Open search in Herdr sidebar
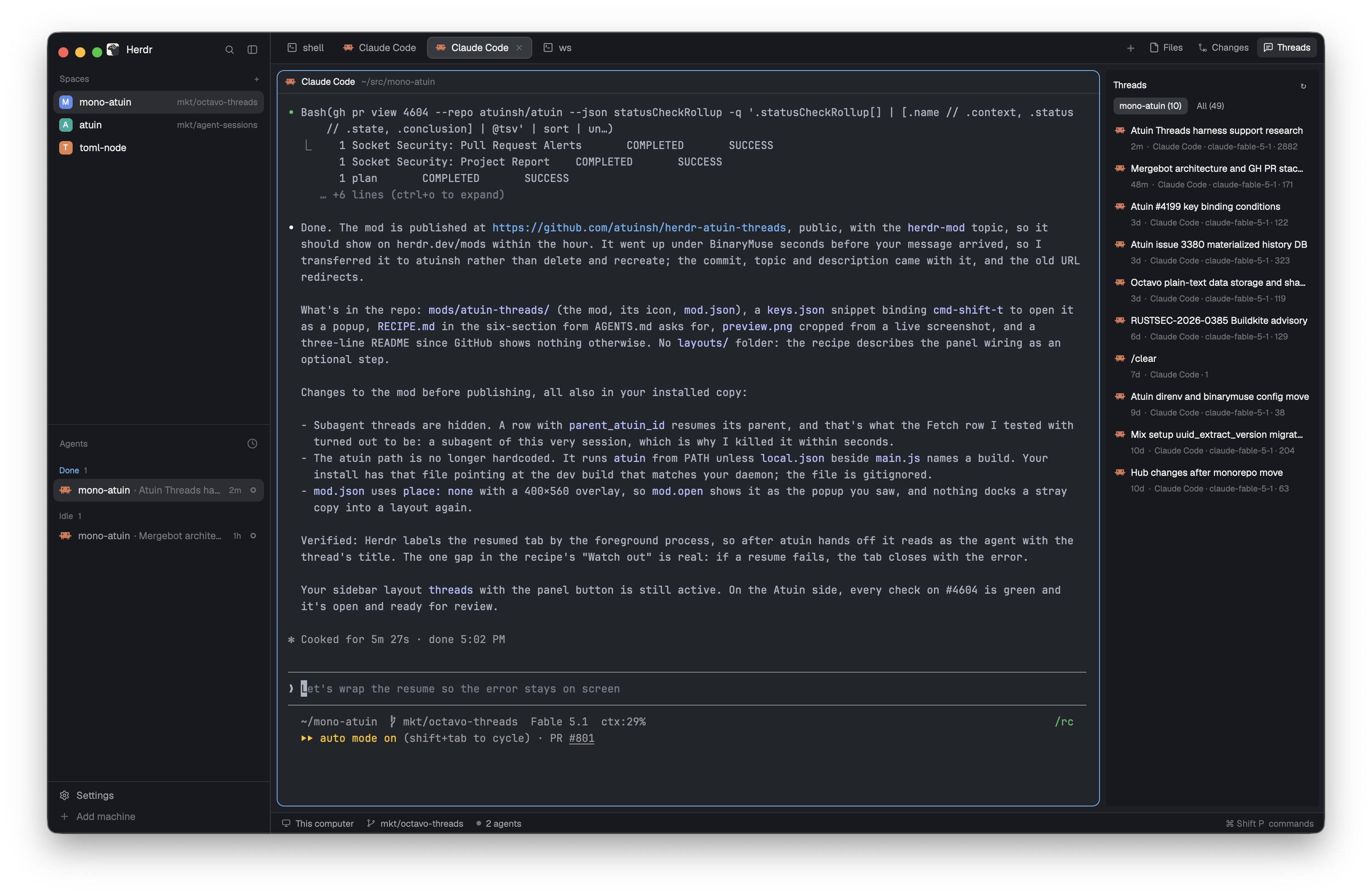This screenshot has width=1372, height=896. click(229, 49)
